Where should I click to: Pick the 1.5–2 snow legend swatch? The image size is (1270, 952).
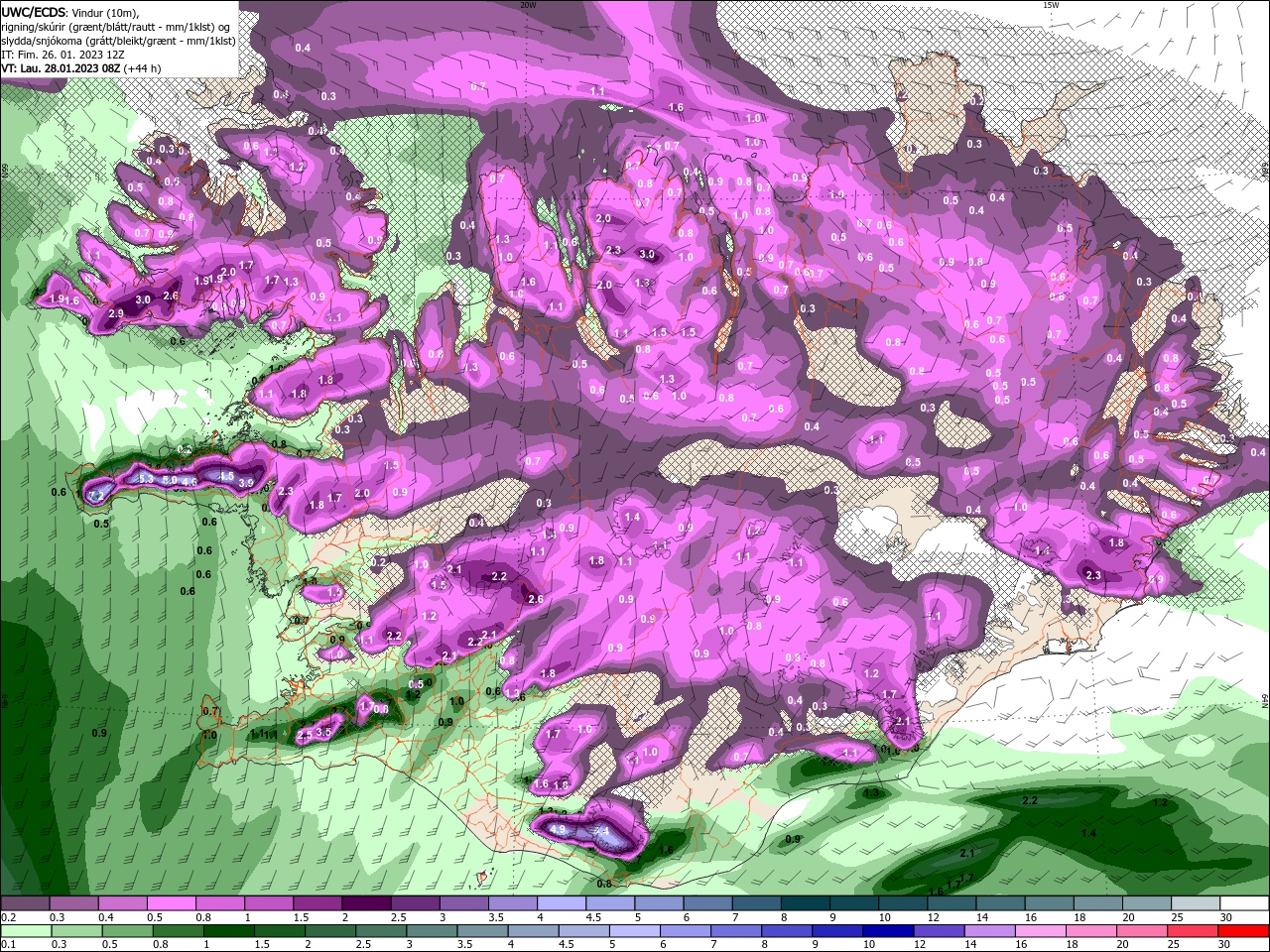coord(317,903)
